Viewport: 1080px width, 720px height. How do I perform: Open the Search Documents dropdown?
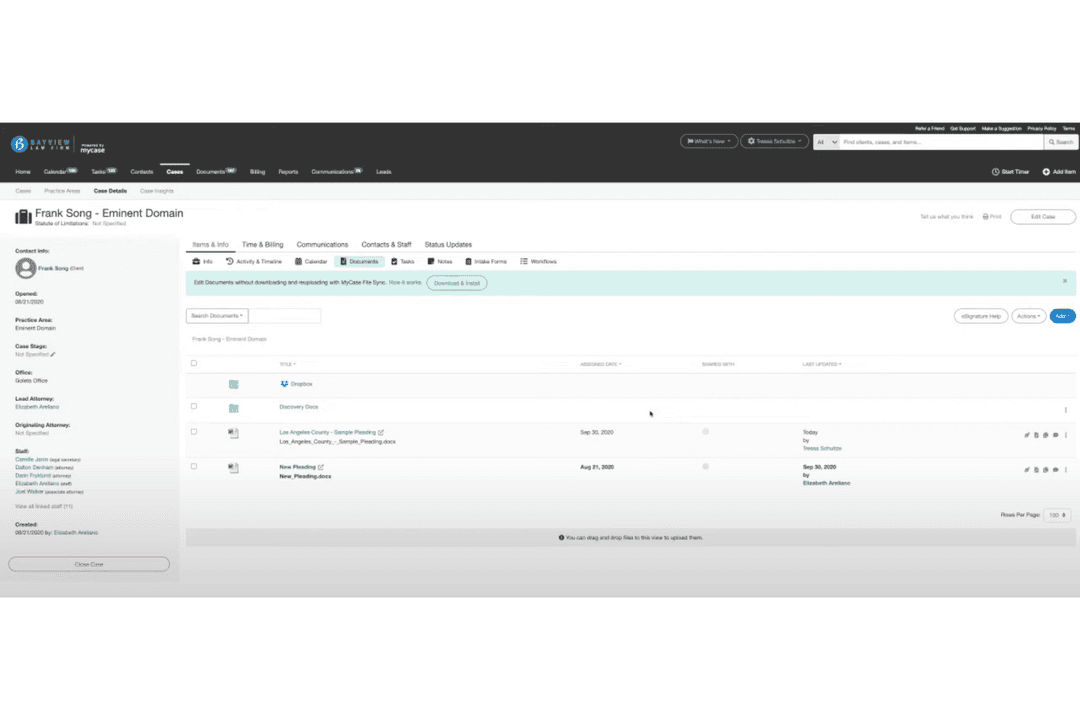point(217,316)
